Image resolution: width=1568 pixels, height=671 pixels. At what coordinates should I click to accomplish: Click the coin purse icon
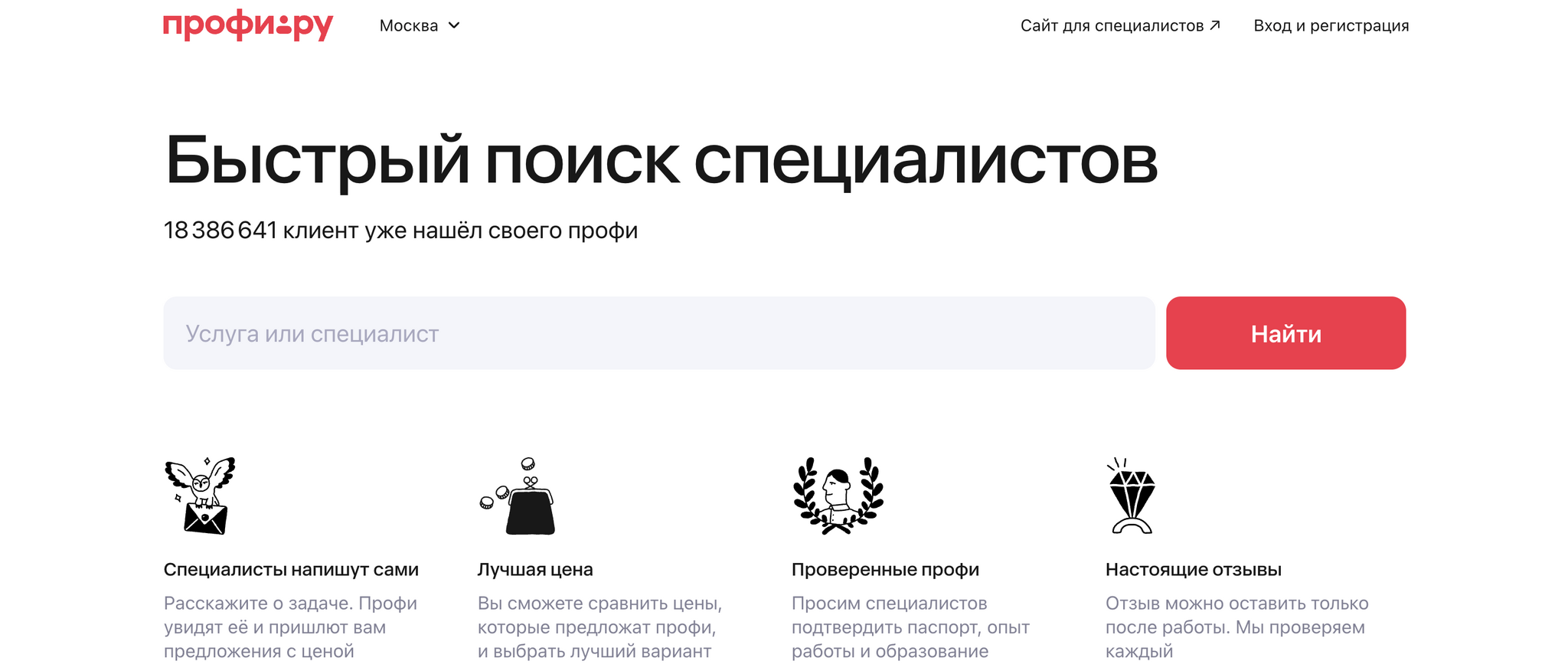518,496
